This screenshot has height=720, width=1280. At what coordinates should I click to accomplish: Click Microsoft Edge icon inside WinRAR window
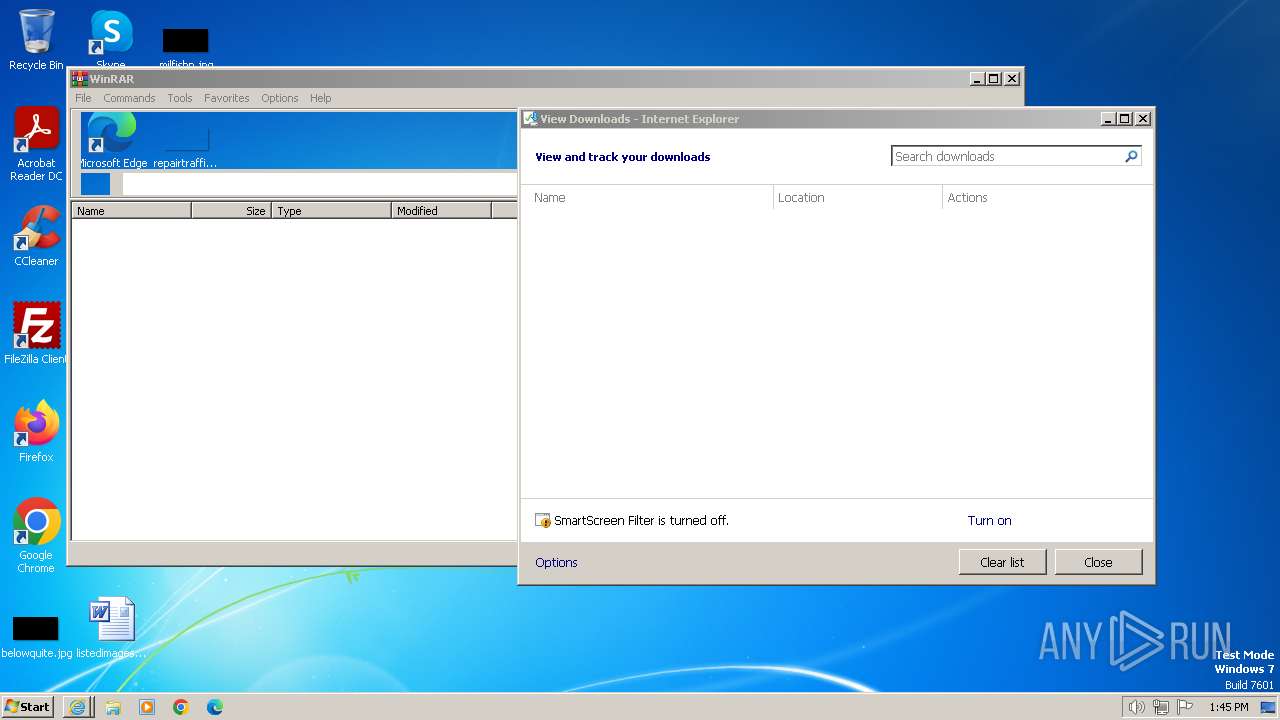[111, 140]
